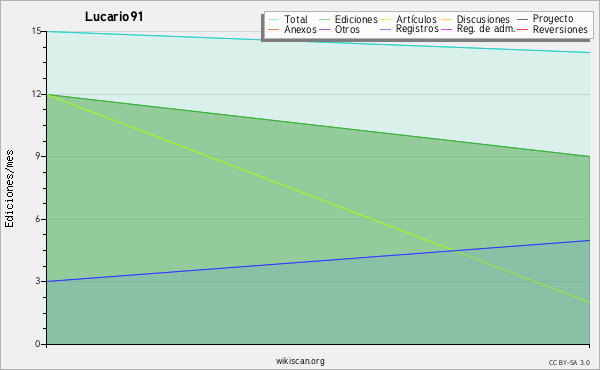Click the Registros legend label
The width and height of the screenshot is (600, 370).
tap(417, 29)
